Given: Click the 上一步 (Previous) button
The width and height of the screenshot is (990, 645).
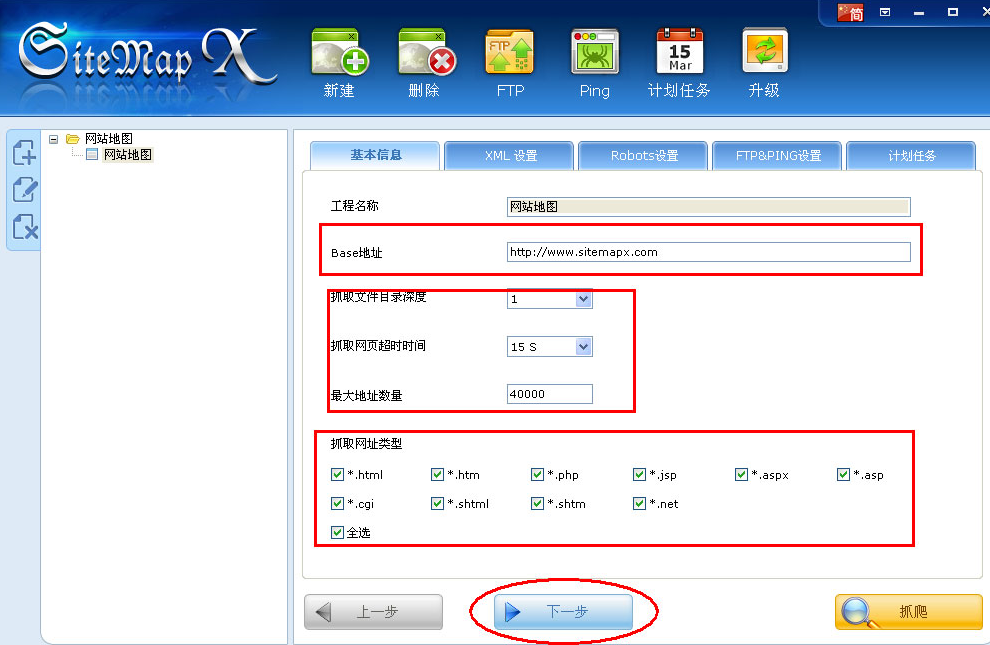Looking at the screenshot, I should click(373, 612).
